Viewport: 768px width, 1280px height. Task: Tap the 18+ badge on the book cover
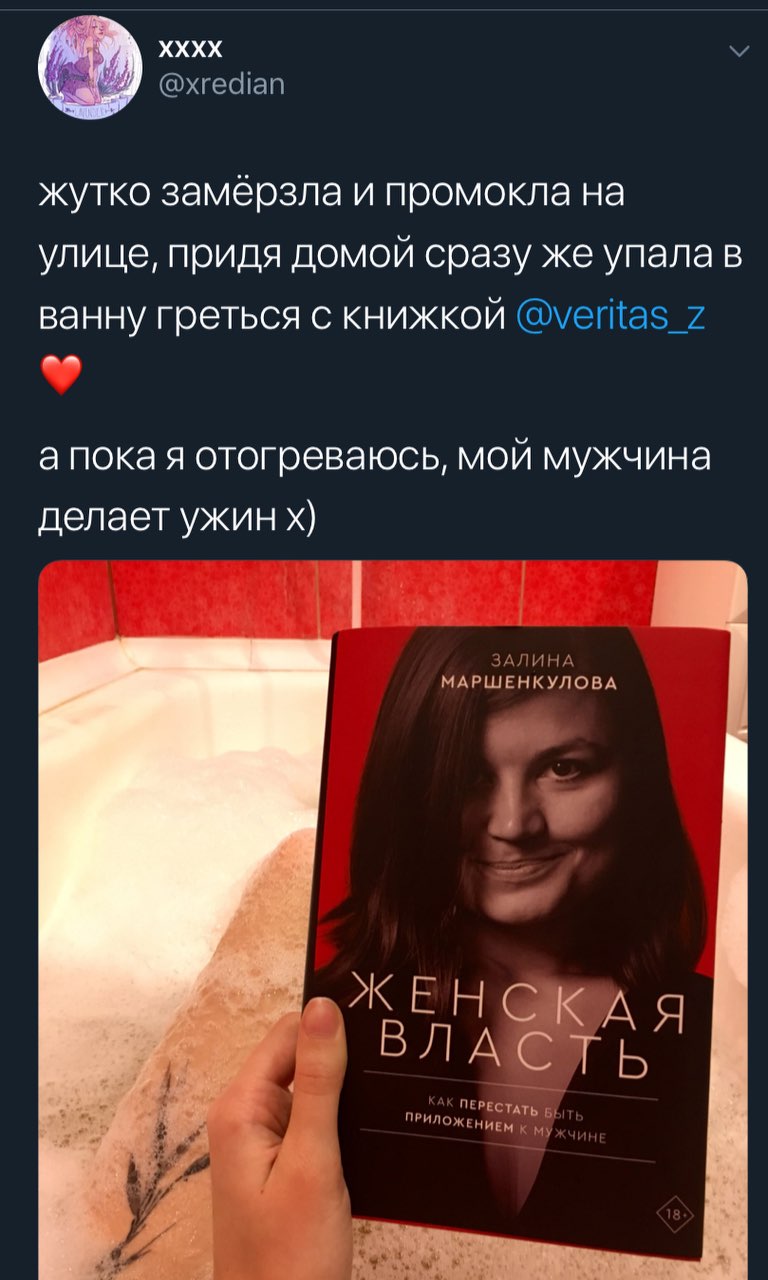[x=670, y=1214]
